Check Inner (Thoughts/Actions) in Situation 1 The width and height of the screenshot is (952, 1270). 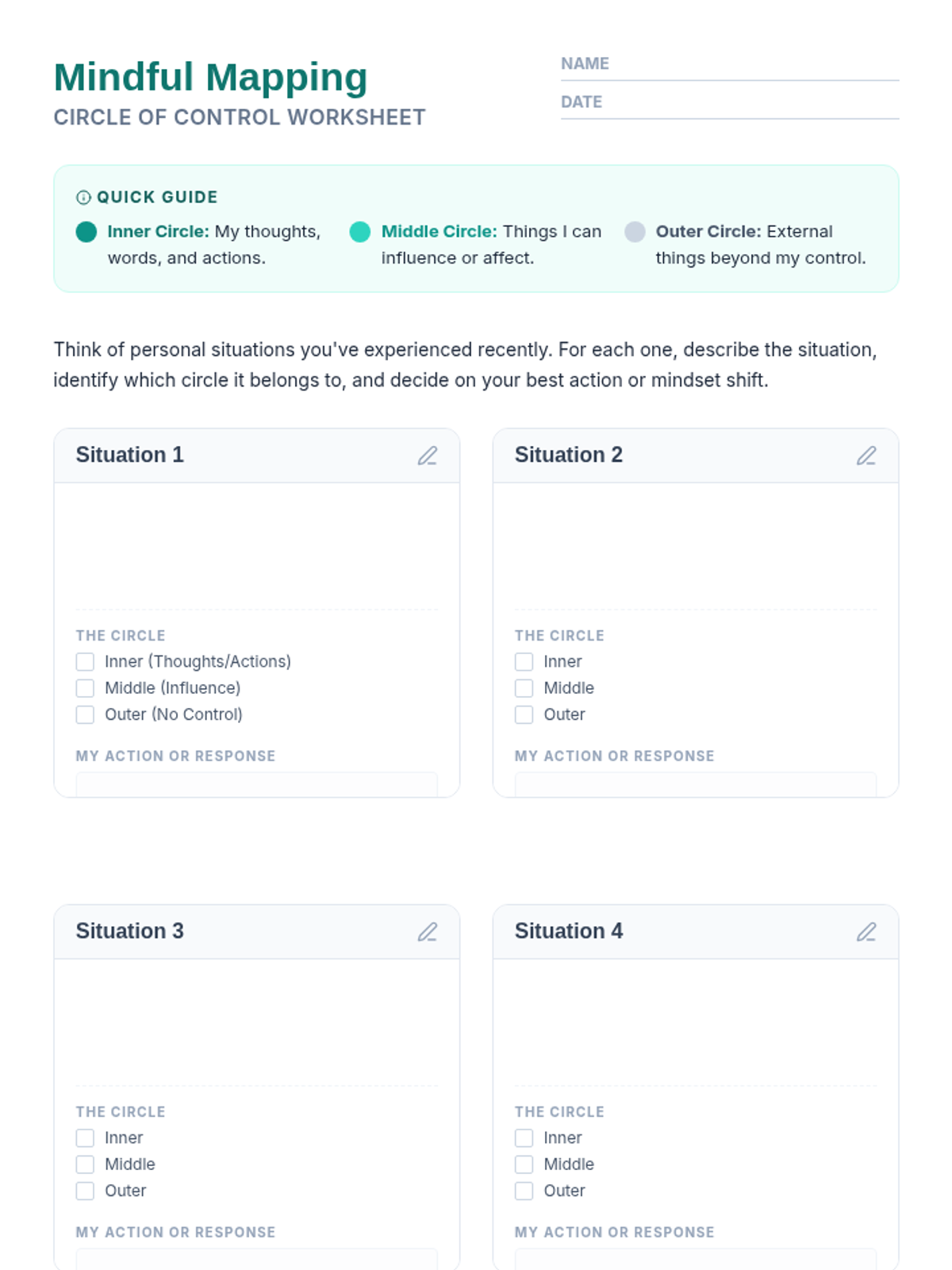click(x=85, y=662)
